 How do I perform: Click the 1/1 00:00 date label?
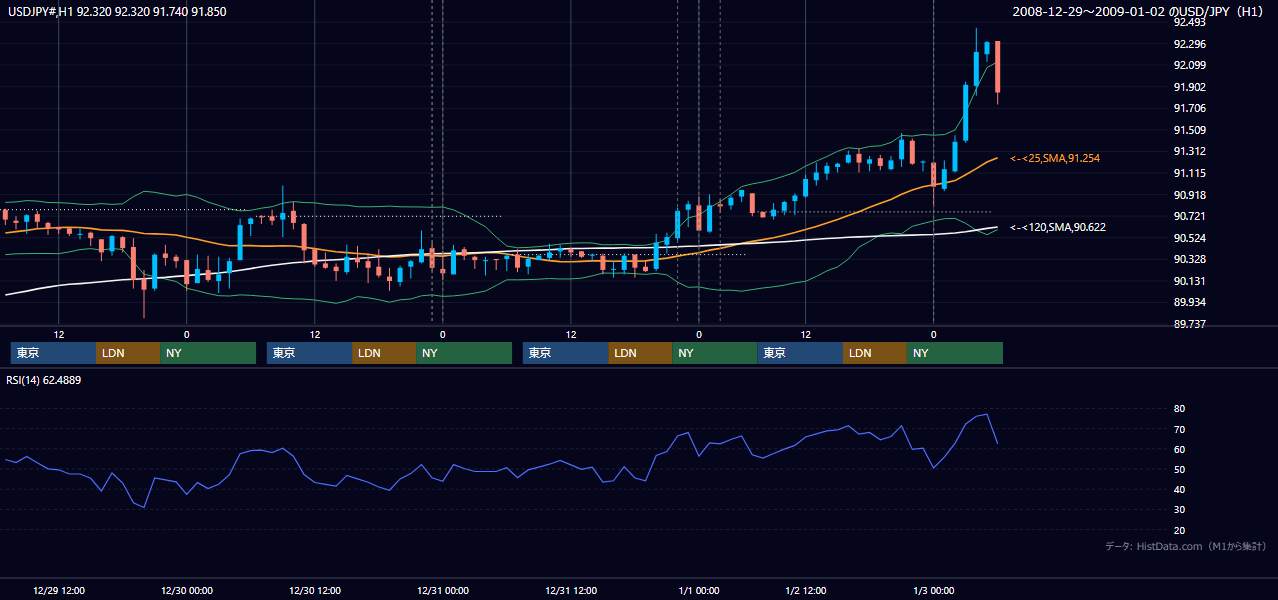click(x=699, y=590)
